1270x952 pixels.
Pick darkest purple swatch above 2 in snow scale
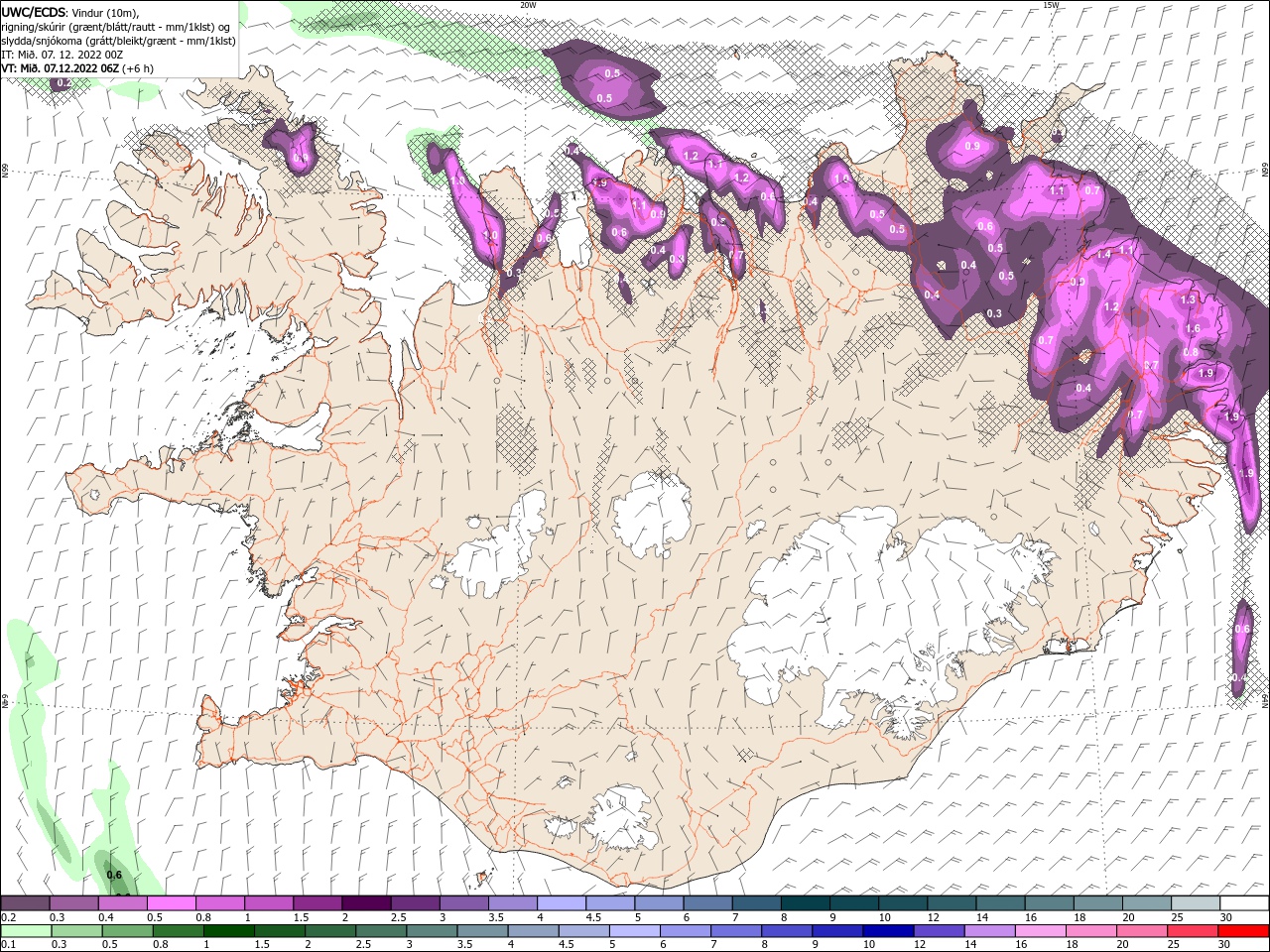point(366,903)
